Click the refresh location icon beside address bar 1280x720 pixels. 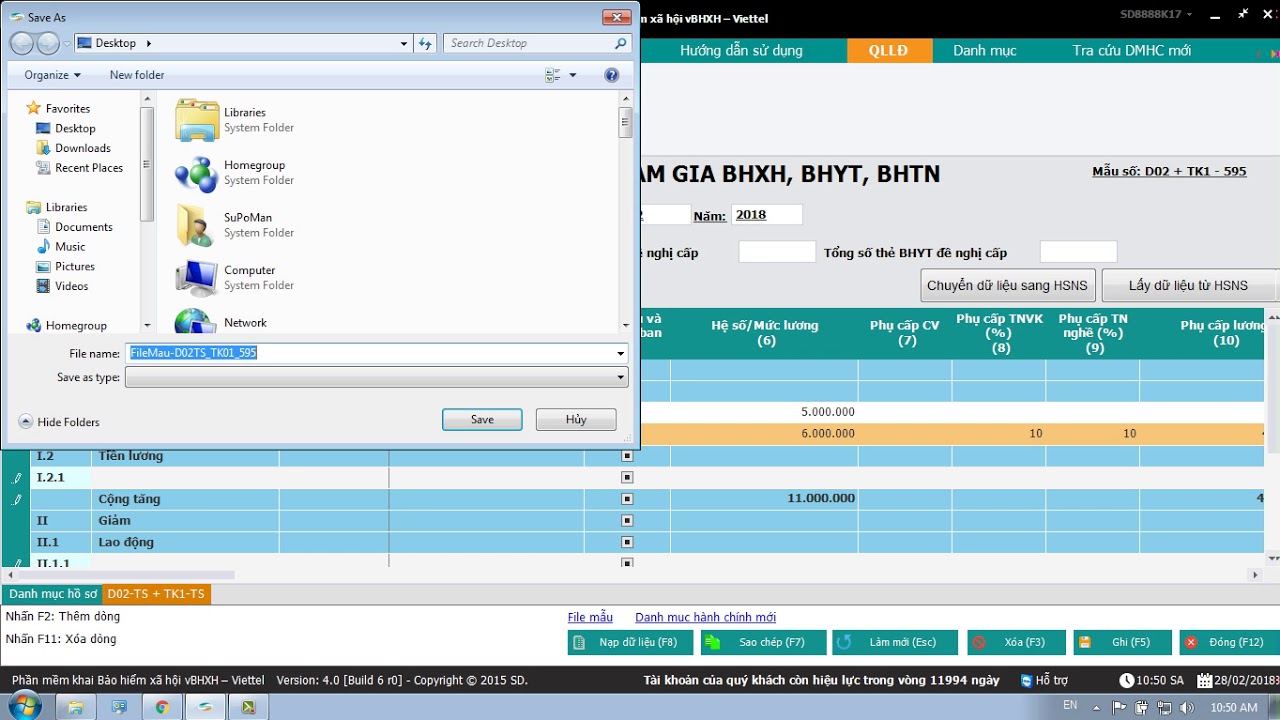point(425,43)
